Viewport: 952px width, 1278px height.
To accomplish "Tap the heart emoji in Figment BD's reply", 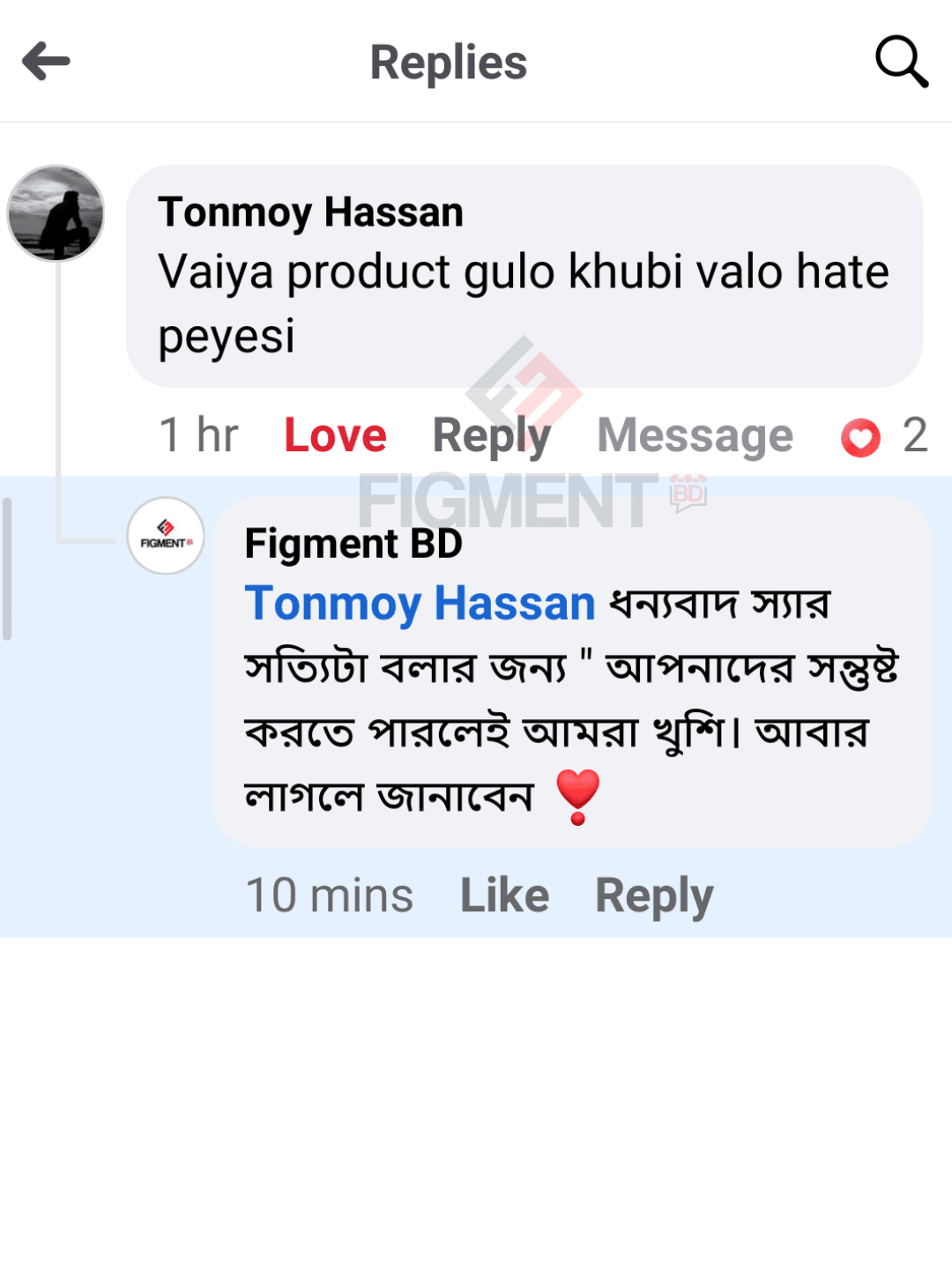I will [578, 796].
